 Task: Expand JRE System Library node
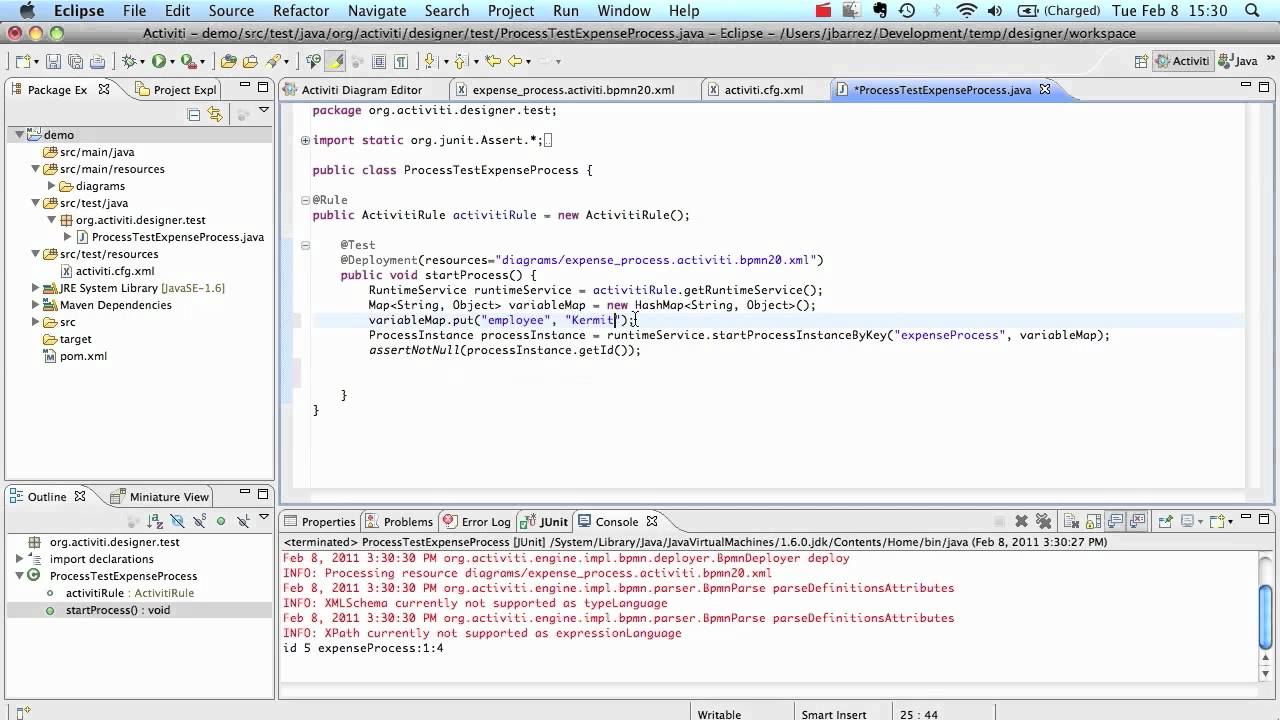click(36, 288)
